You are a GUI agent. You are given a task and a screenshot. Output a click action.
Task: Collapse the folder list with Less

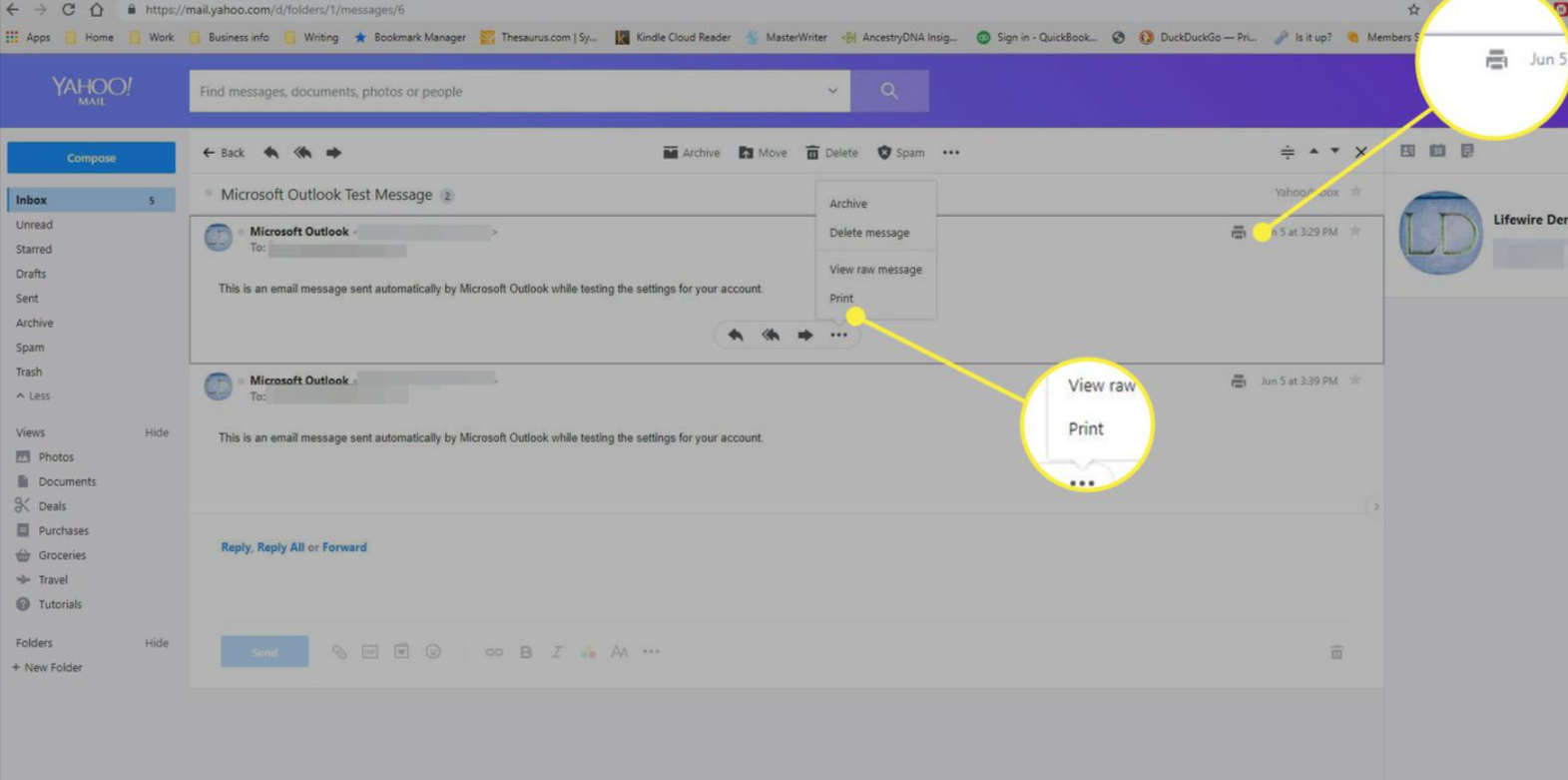pos(33,395)
